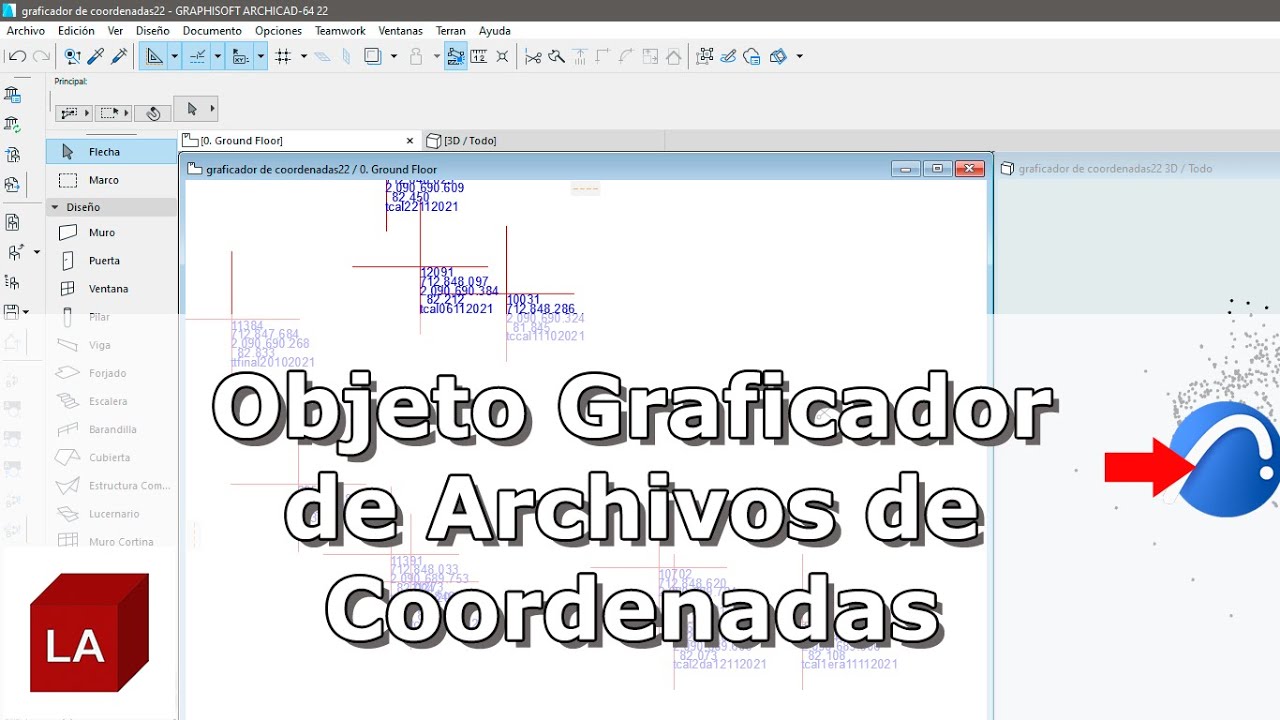This screenshot has height=720, width=1280.
Task: Select the Inject Parameters syringe
Action: coord(120,57)
